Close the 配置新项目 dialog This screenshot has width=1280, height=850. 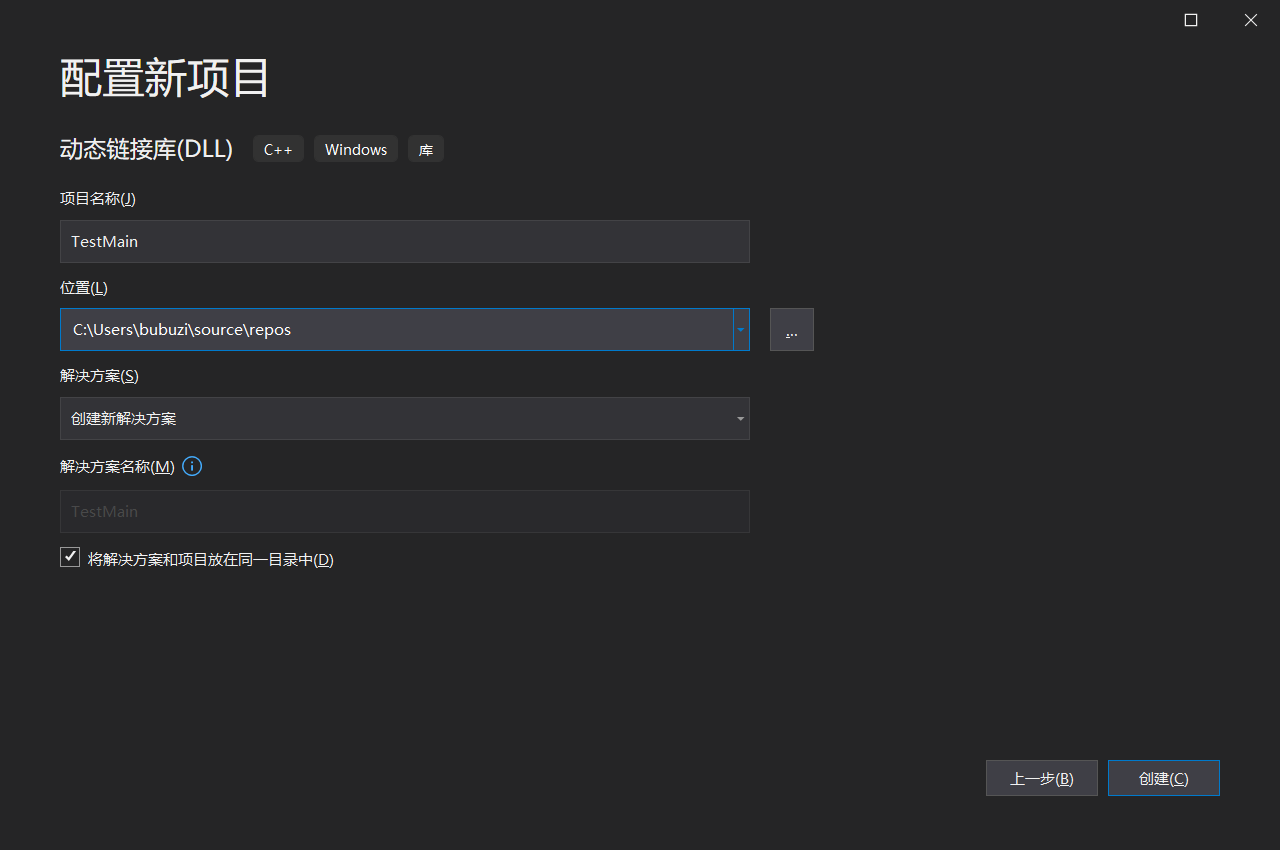[x=1250, y=20]
